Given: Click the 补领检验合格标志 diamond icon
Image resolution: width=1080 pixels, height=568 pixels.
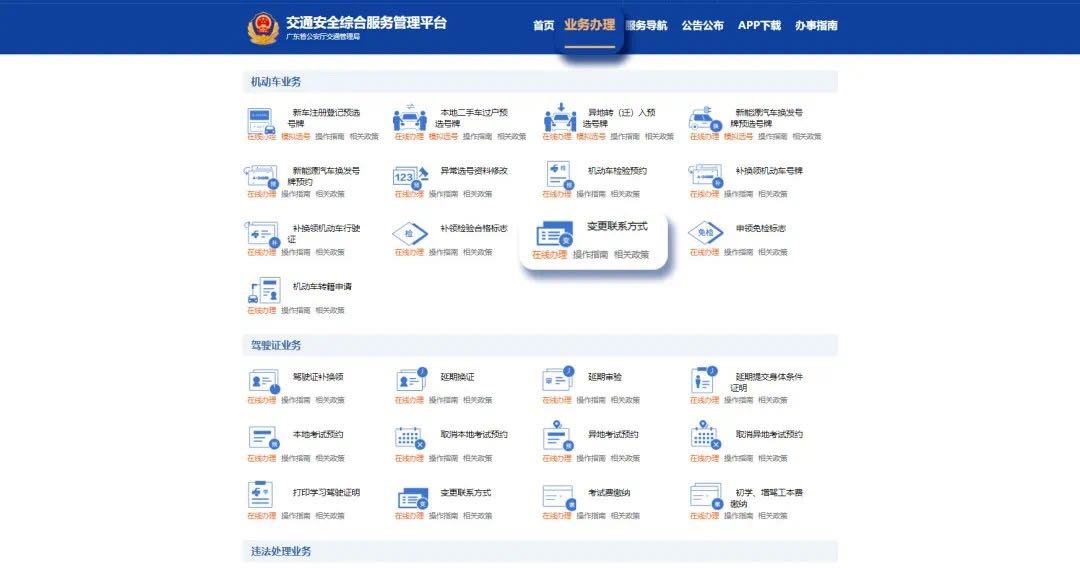Looking at the screenshot, I should tap(410, 234).
